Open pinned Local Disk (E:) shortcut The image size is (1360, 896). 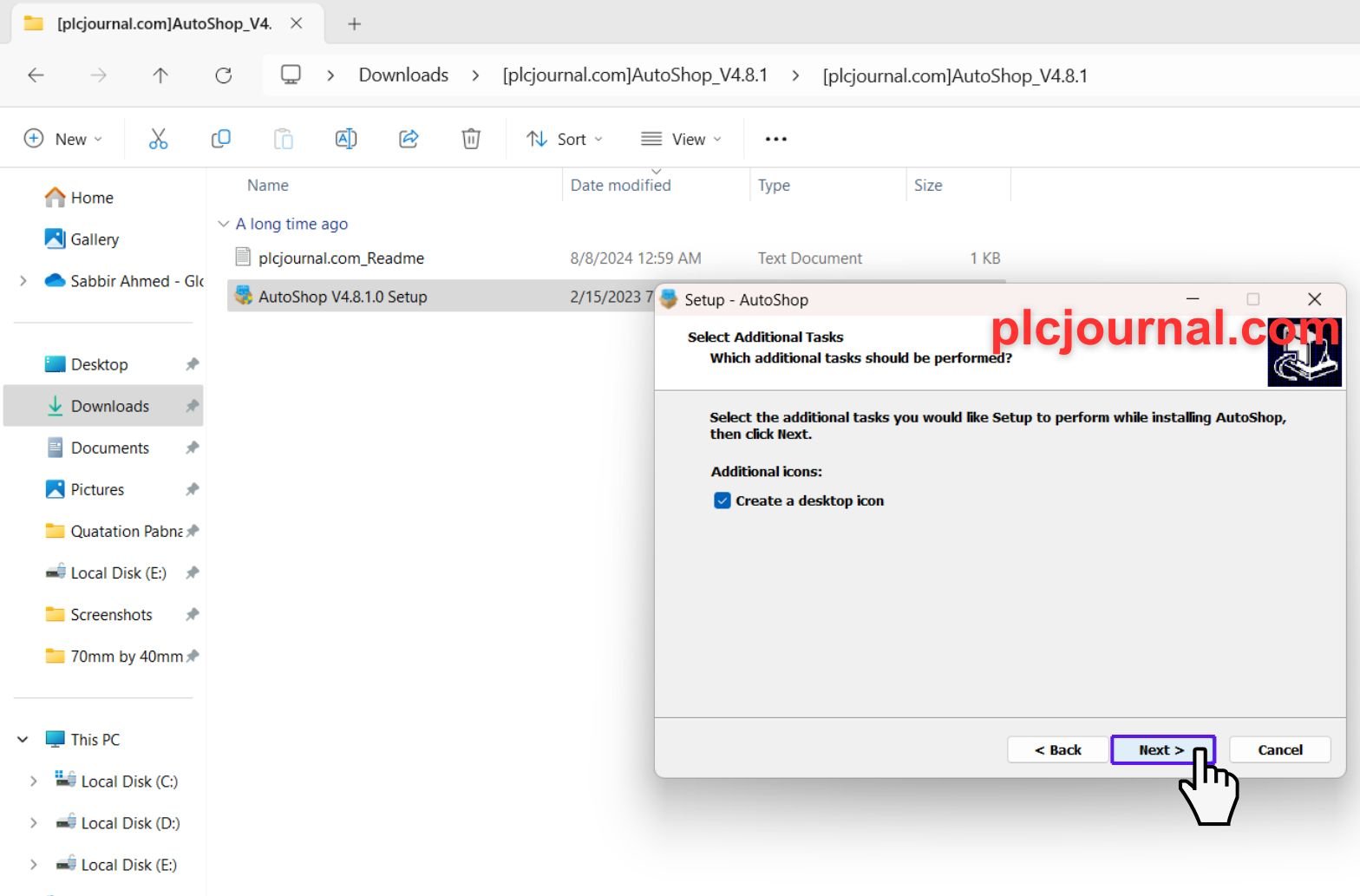[x=106, y=572]
